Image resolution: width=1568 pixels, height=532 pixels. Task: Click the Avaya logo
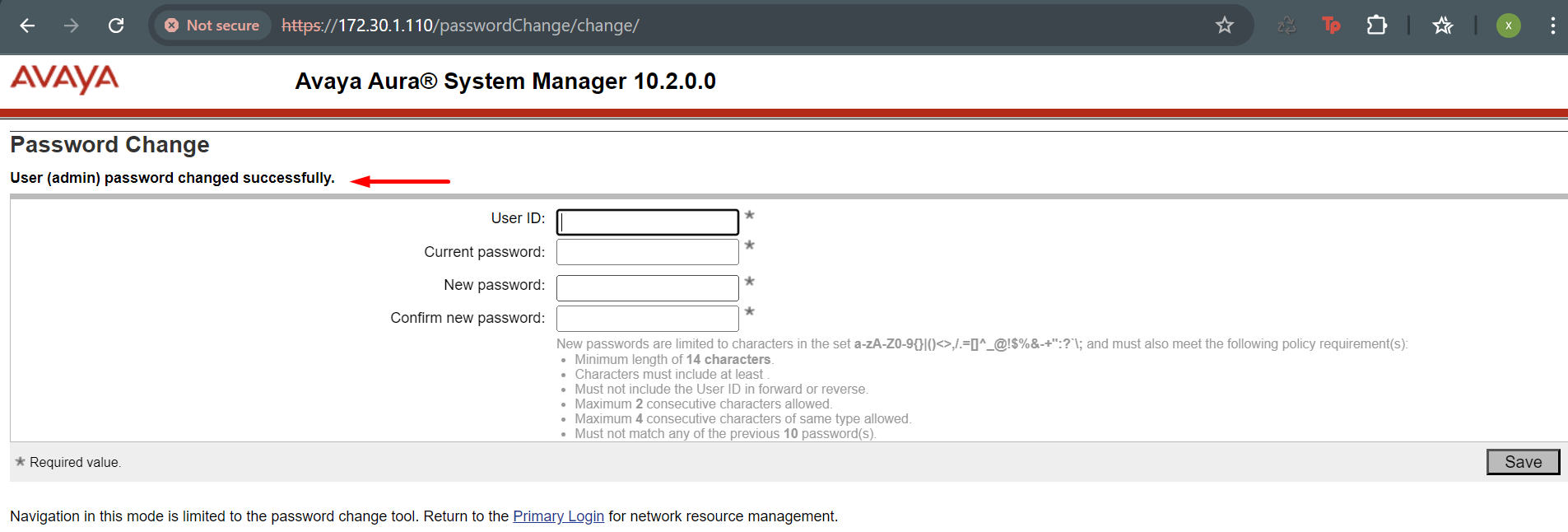[x=64, y=80]
